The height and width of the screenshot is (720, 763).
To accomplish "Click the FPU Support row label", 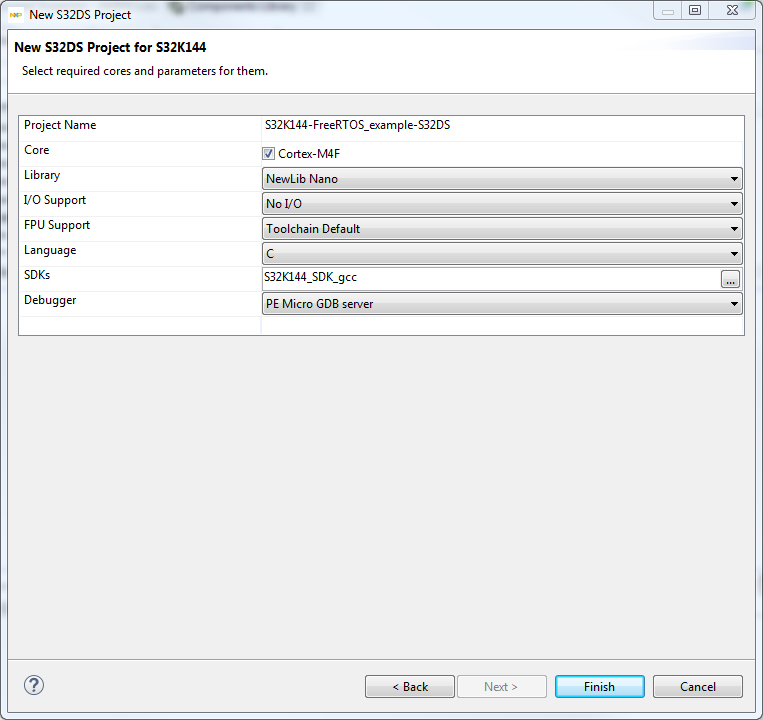I will [x=57, y=225].
